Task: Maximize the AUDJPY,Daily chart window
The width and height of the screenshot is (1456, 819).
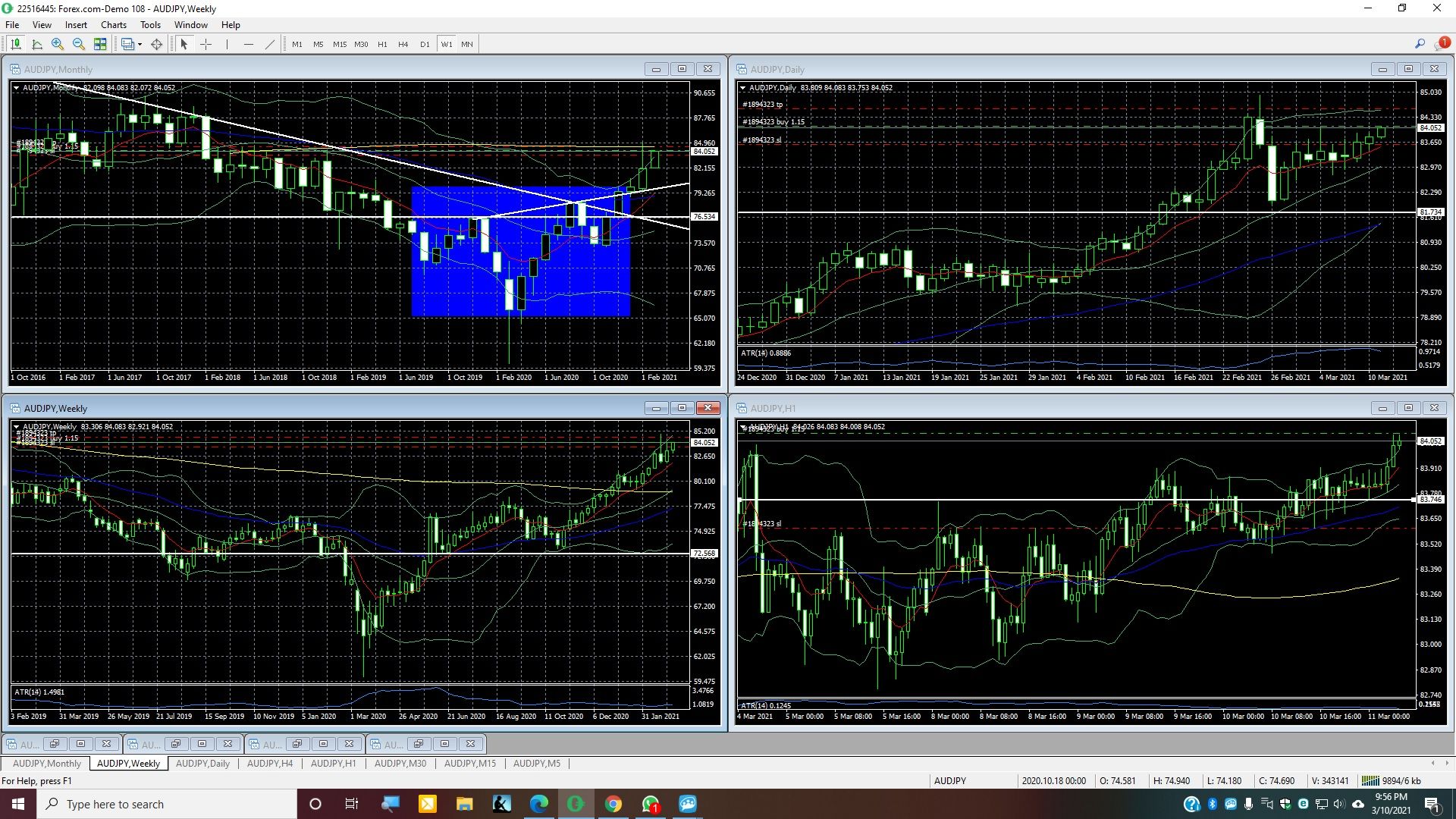Action: [1408, 69]
